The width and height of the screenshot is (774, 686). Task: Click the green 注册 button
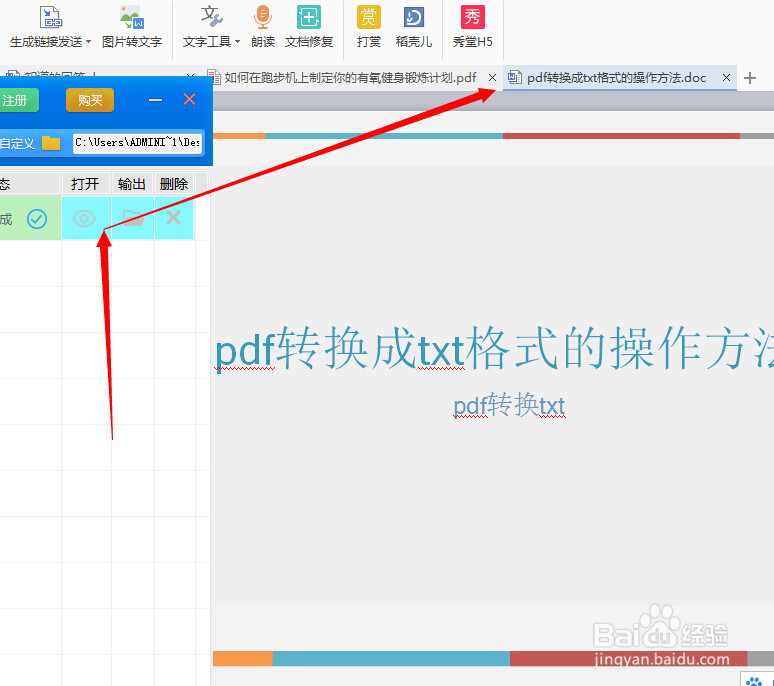click(x=18, y=101)
